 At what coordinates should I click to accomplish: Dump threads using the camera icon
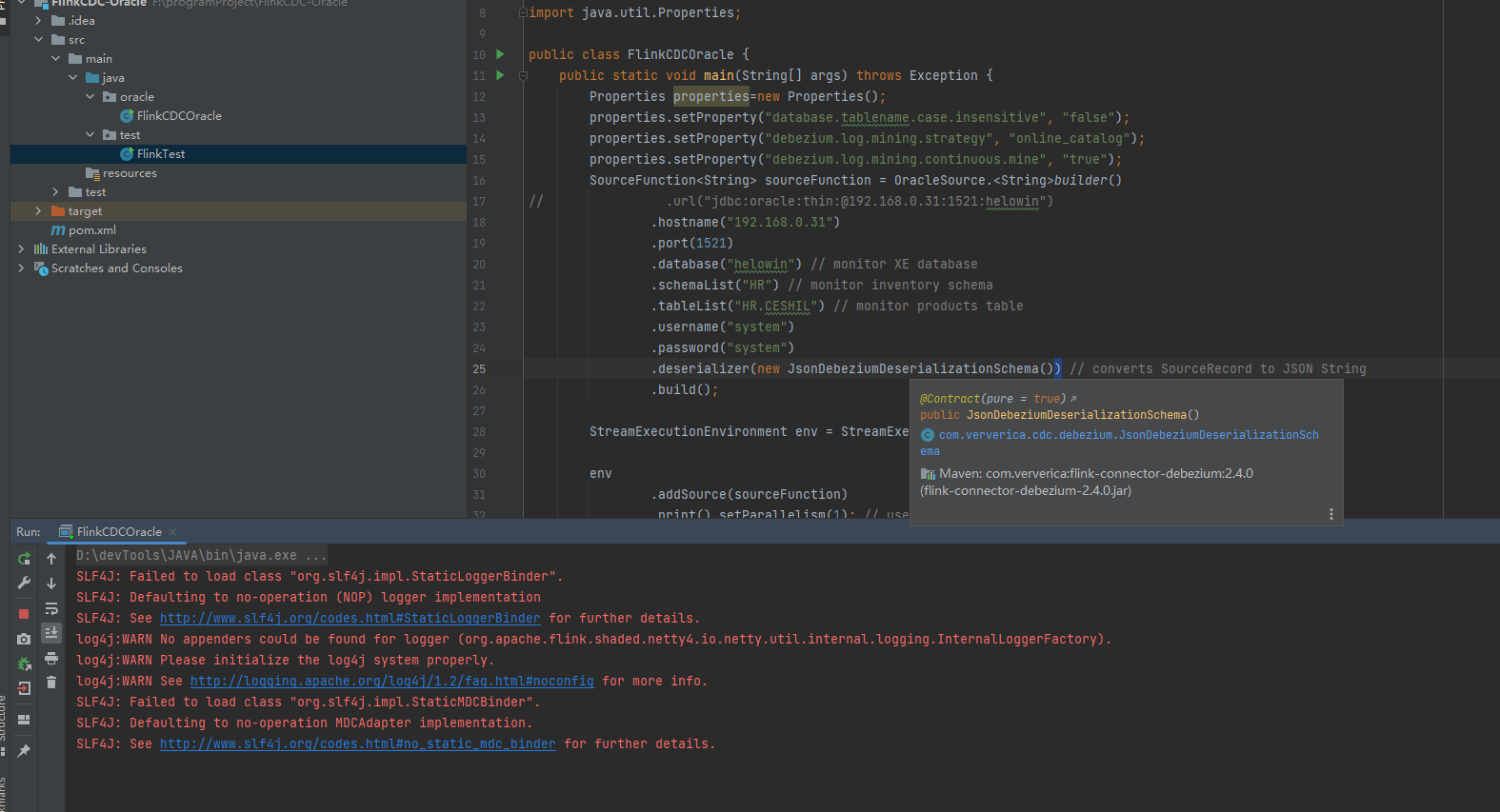24,639
